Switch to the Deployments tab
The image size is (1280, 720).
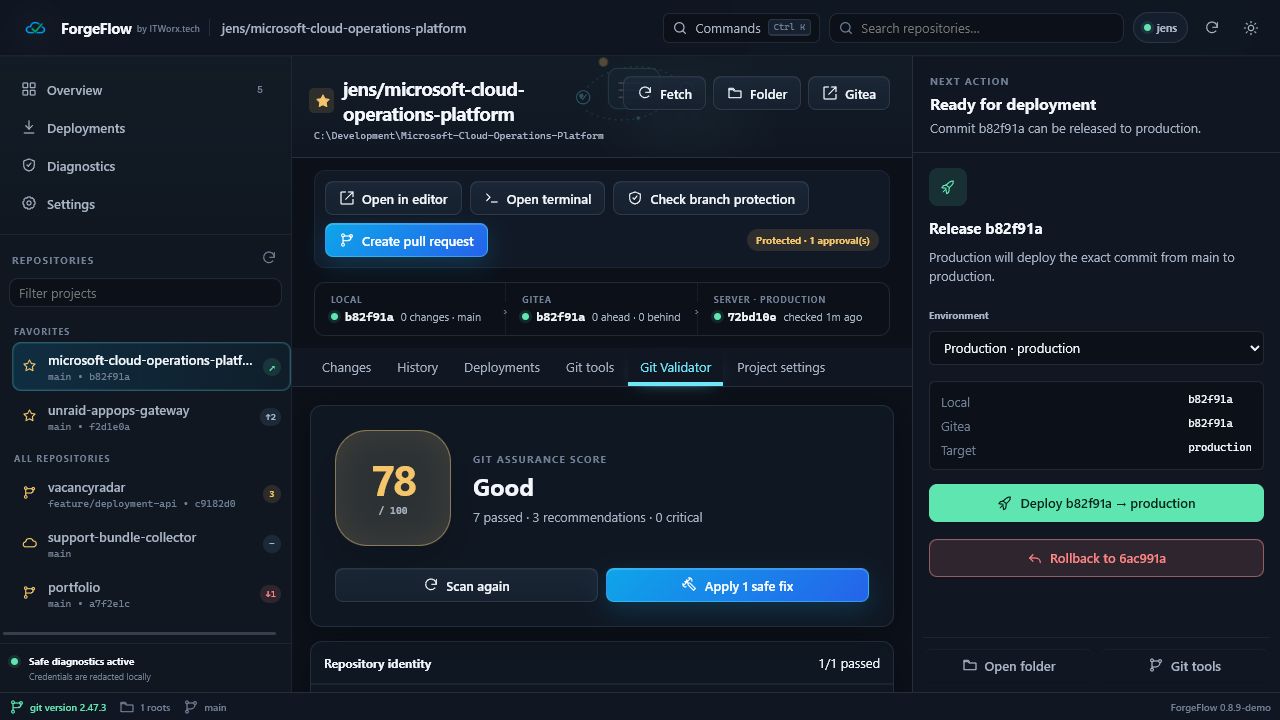(502, 367)
